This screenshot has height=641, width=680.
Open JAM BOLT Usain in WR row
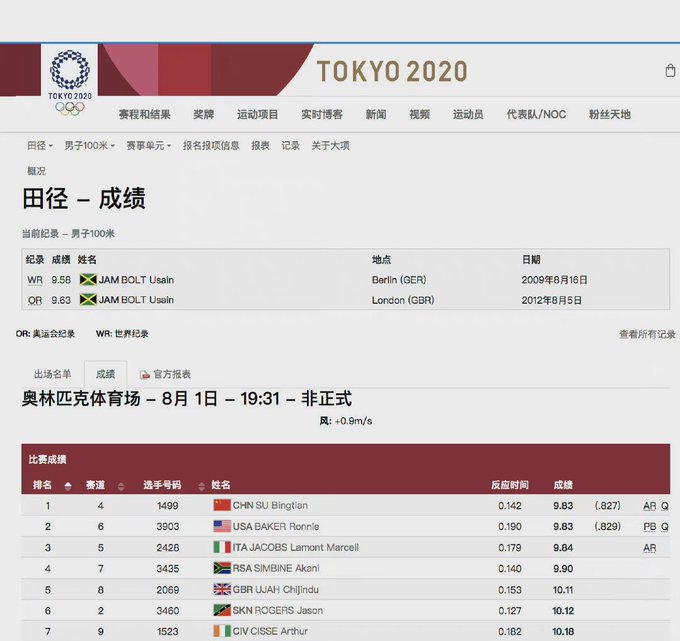click(x=136, y=280)
